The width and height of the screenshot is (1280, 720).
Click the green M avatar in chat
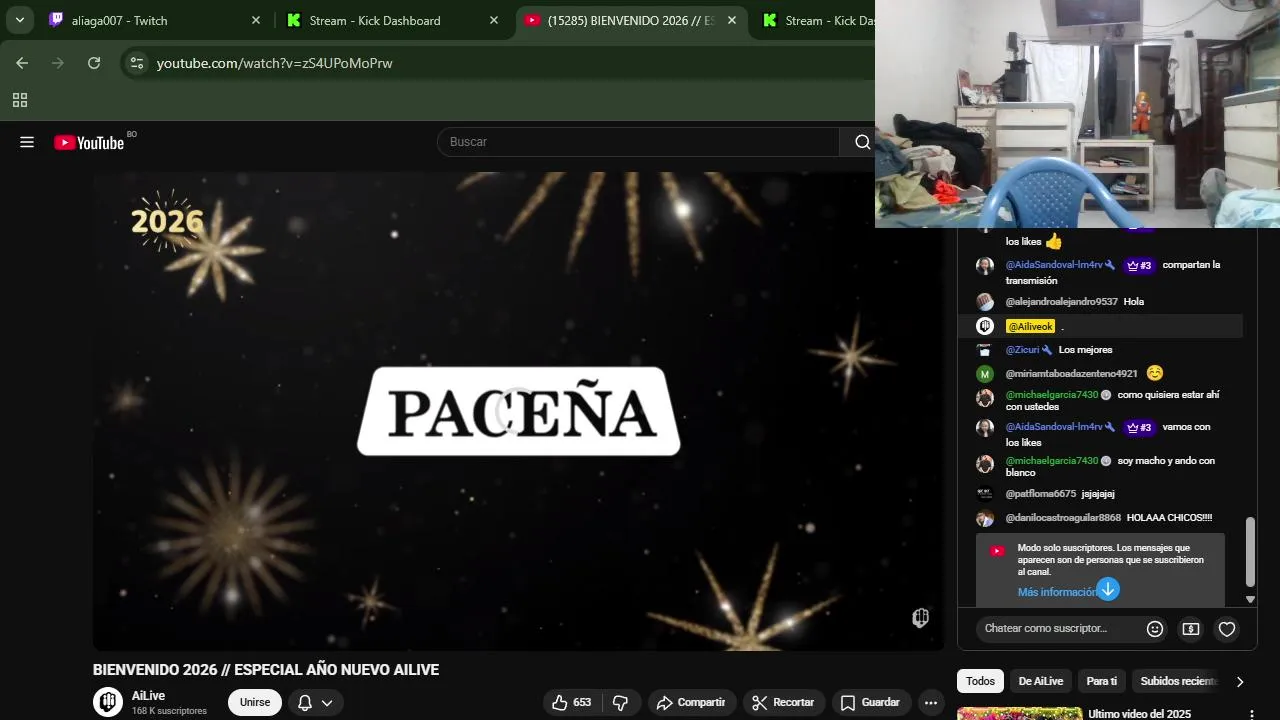click(x=985, y=374)
